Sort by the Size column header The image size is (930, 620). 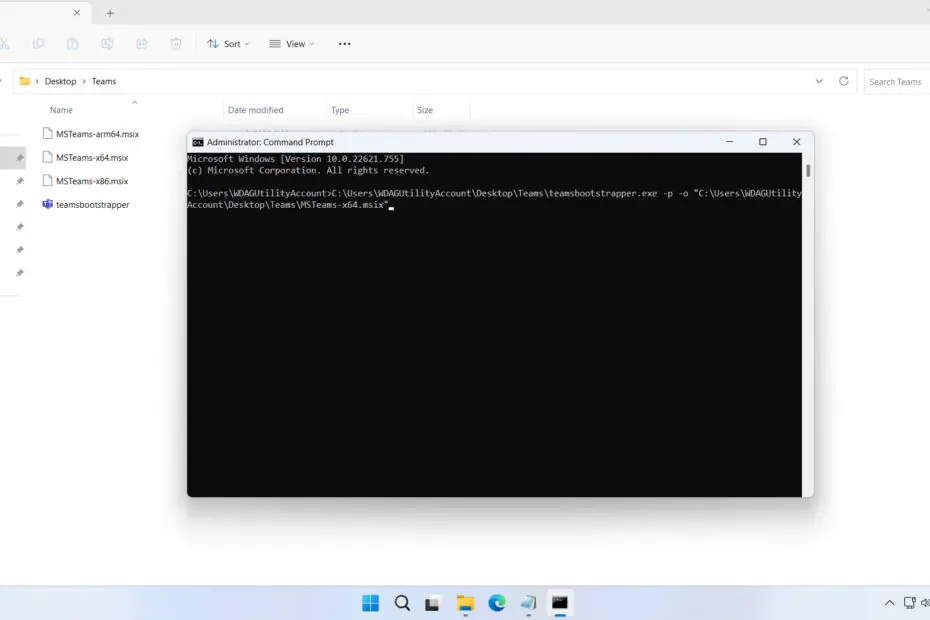425,110
